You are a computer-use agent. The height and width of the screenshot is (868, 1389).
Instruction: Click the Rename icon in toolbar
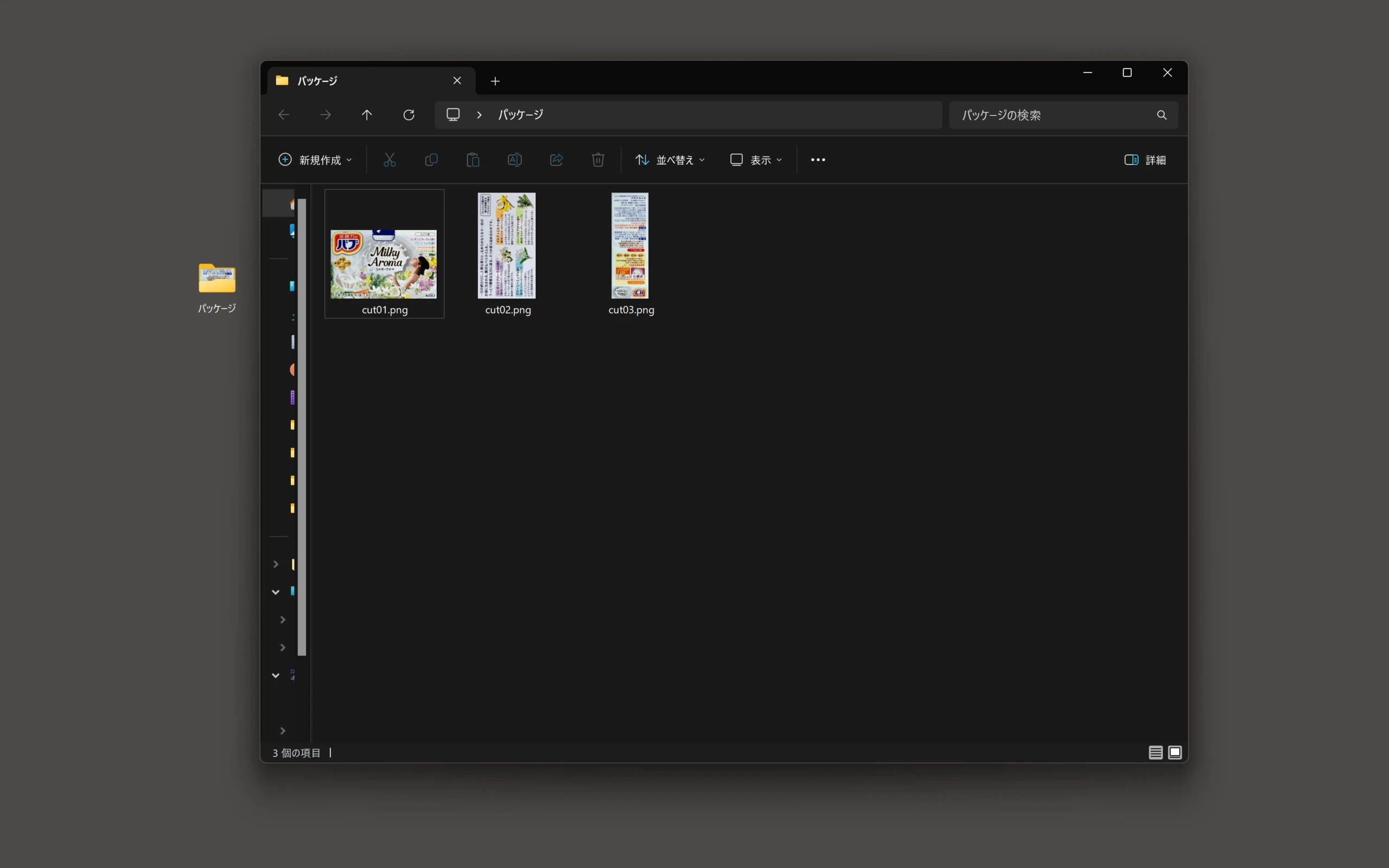tap(514, 159)
